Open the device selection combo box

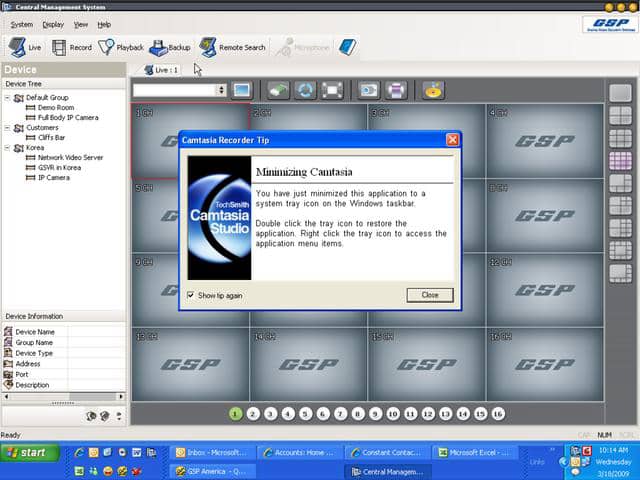pyautogui.click(x=221, y=90)
